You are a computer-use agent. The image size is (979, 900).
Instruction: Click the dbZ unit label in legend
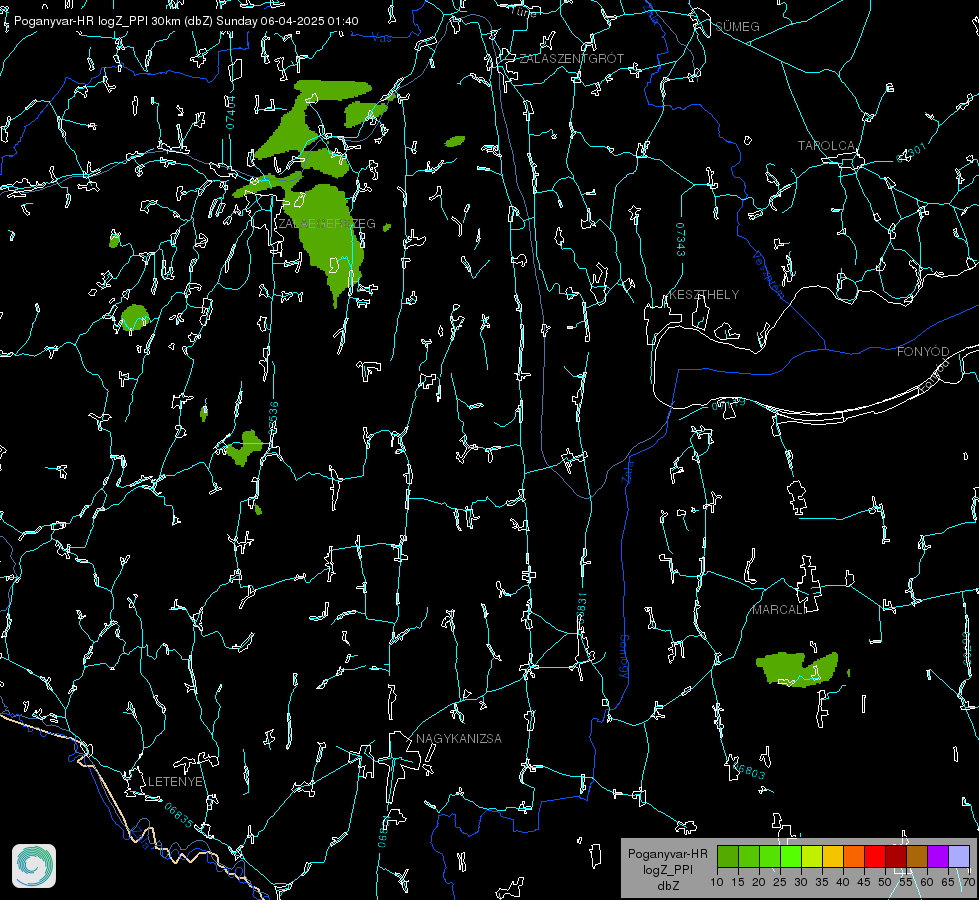[667, 886]
